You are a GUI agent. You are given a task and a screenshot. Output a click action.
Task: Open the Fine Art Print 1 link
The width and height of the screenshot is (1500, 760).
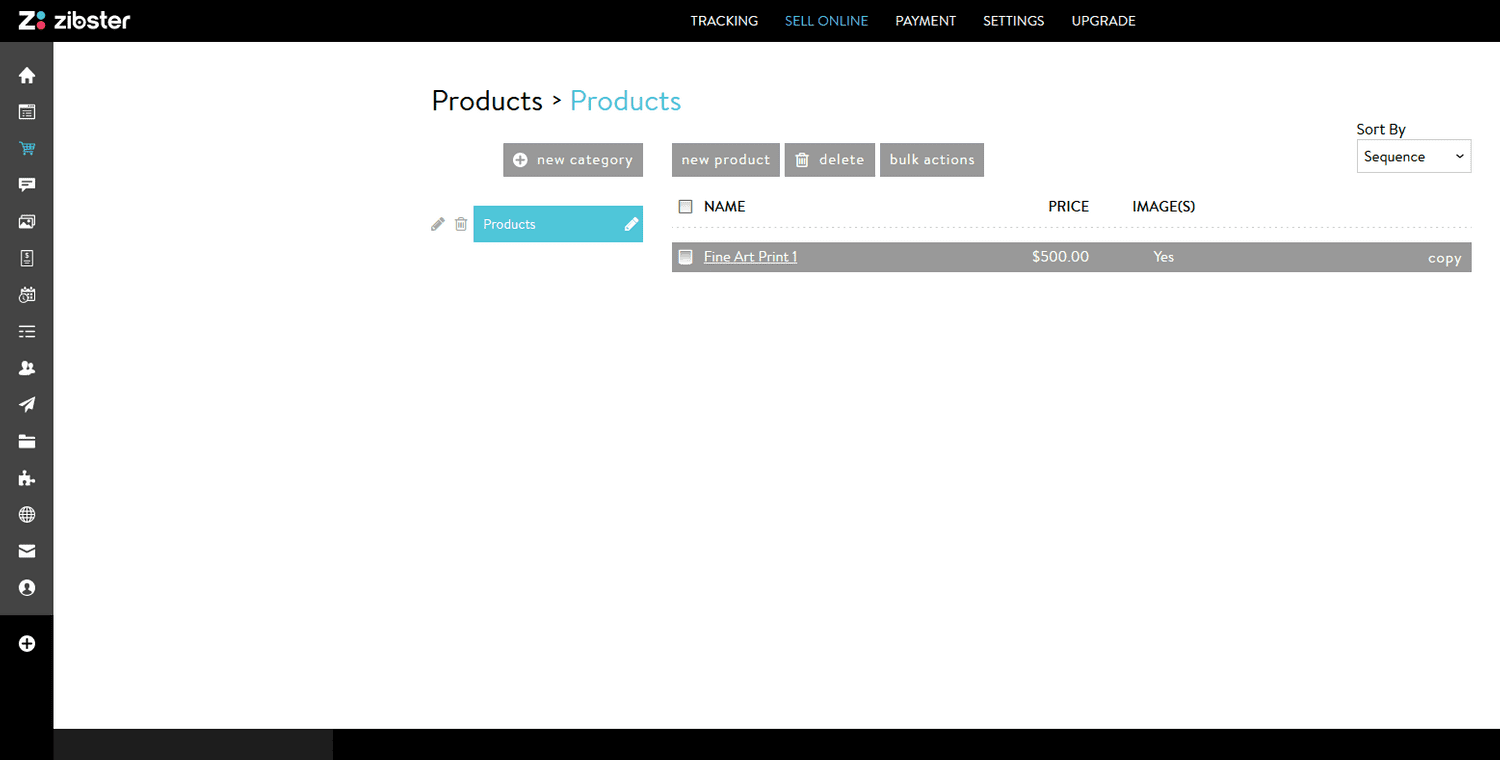point(750,256)
